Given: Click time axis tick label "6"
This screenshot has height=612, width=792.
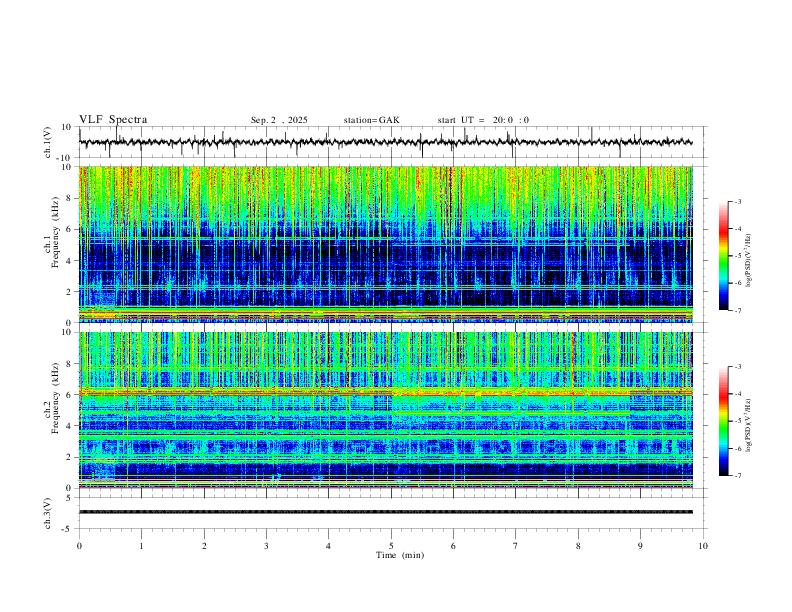Looking at the screenshot, I should point(454,546).
